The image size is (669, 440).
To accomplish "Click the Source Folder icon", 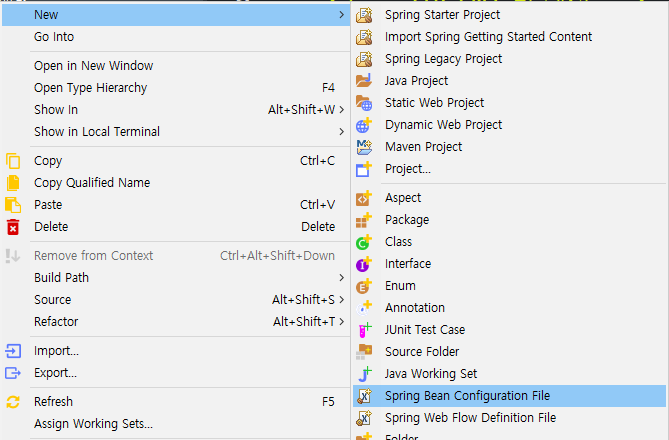I will [364, 352].
